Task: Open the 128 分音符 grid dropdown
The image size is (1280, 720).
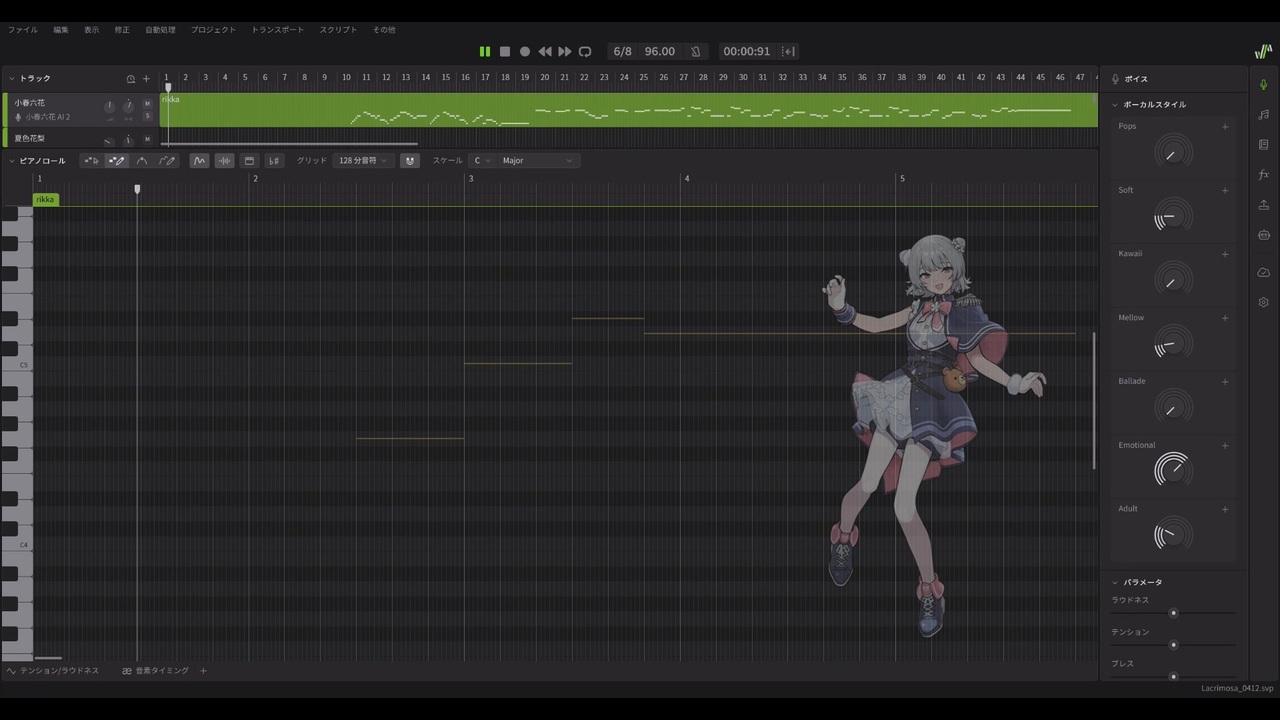Action: pyautogui.click(x=362, y=161)
